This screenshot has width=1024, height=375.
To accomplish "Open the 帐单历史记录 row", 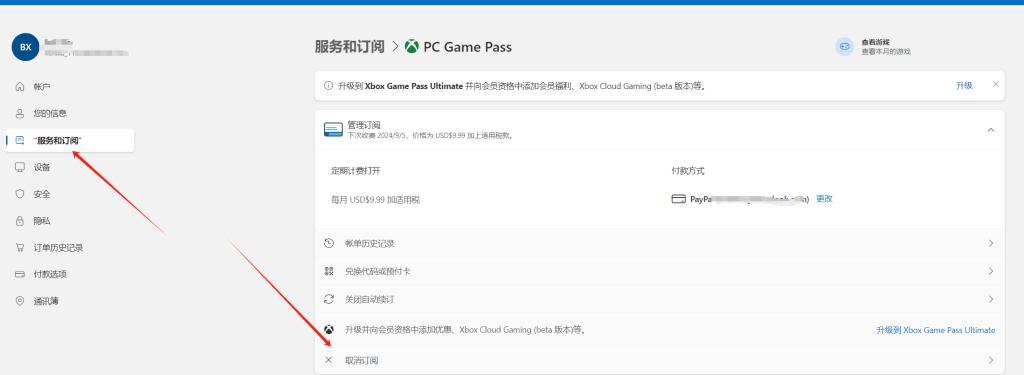I will (660, 243).
